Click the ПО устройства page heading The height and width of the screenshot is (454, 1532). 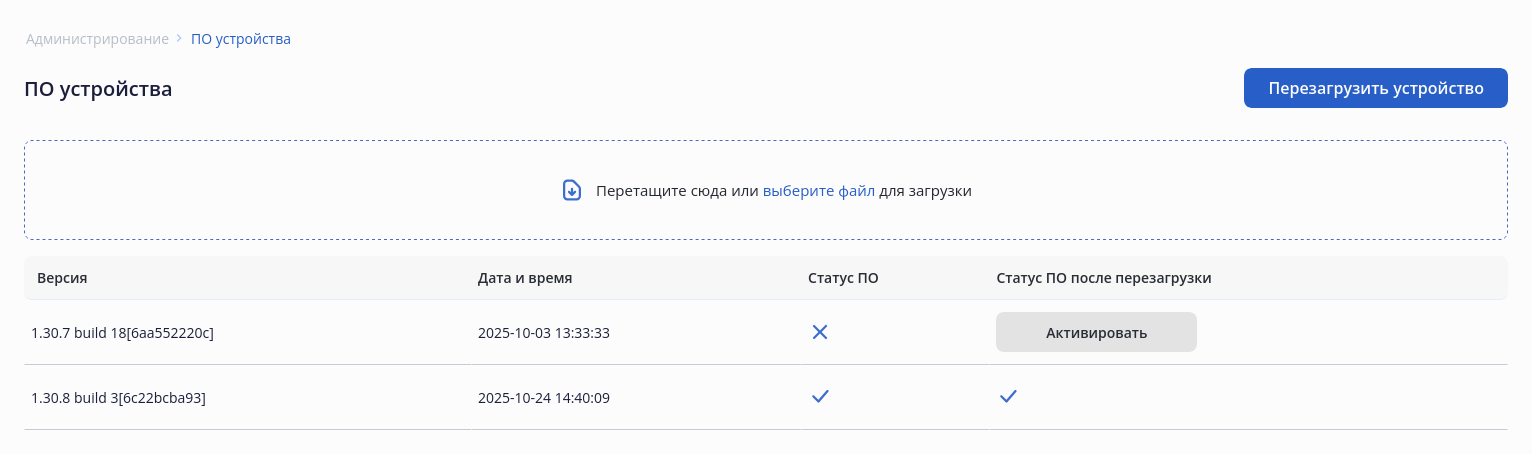(x=98, y=89)
